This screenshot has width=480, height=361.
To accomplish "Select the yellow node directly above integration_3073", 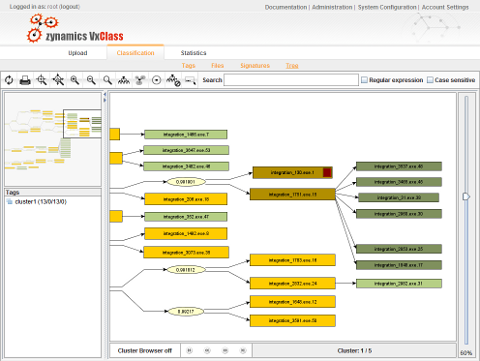I will (x=186, y=233).
